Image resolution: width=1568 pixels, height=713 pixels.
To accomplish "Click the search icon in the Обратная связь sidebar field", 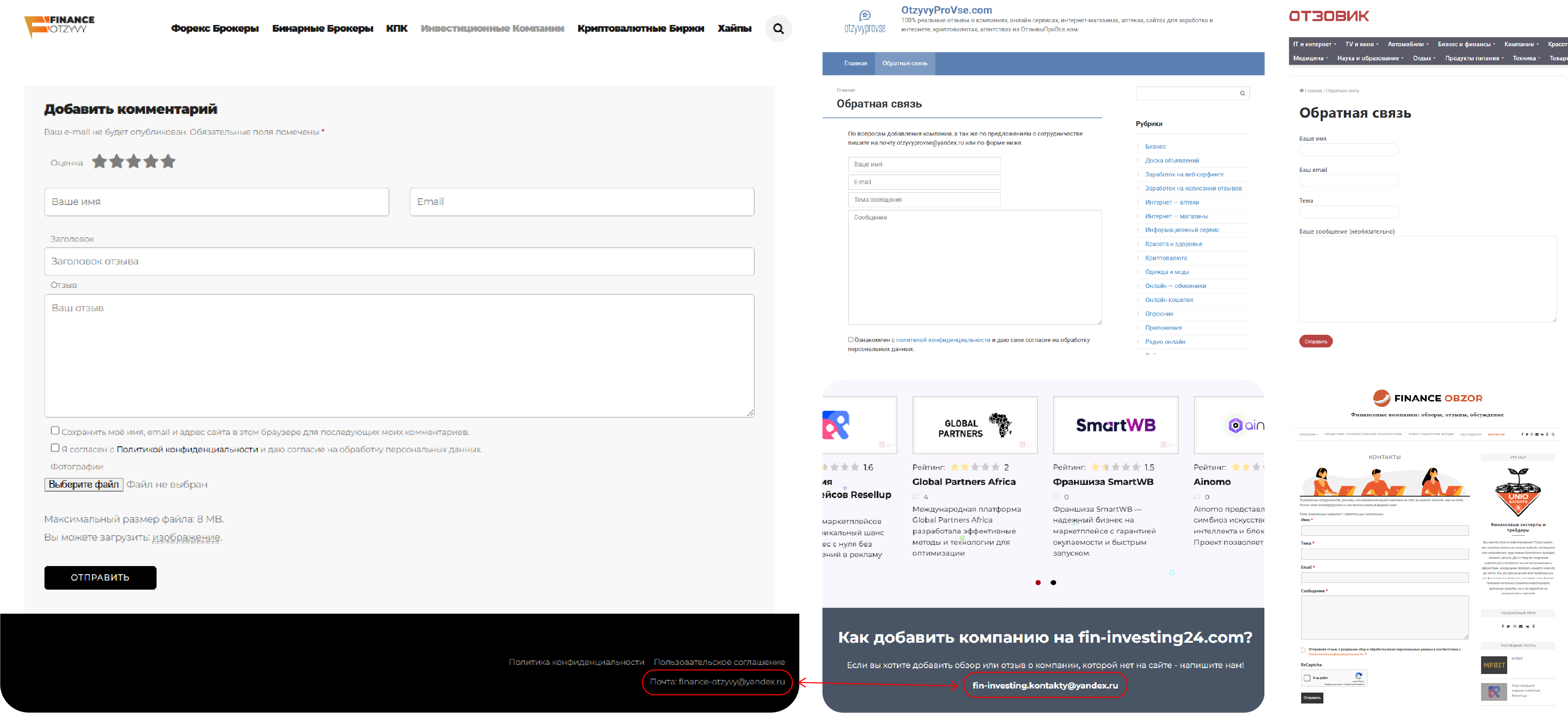I will 1242,94.
